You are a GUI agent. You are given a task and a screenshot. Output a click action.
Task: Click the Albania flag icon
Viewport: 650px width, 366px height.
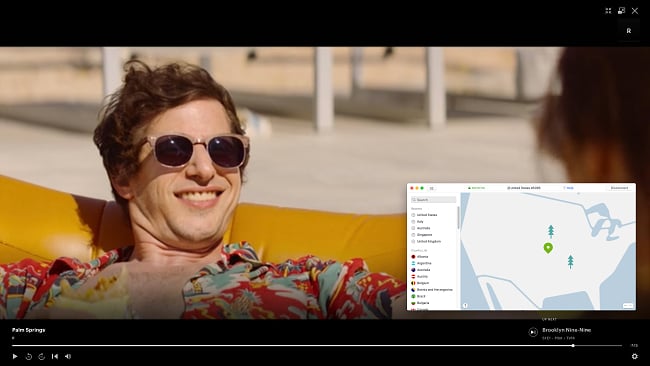(413, 257)
